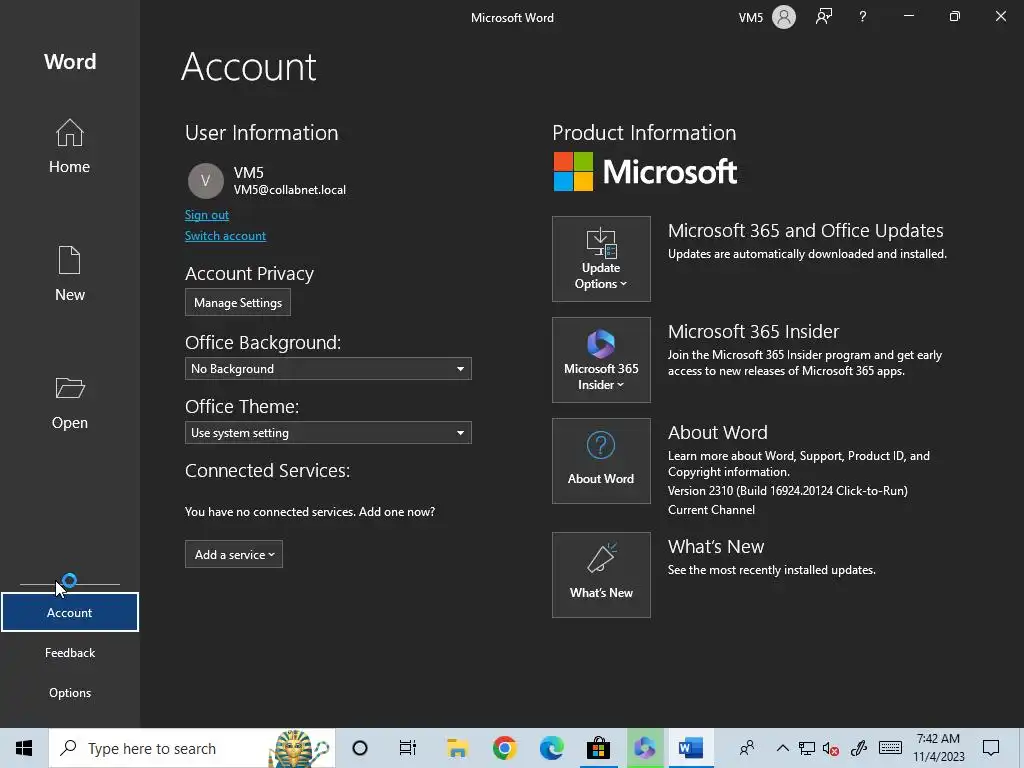Open the Windows Start menu
Screen dimensions: 1024x768
pyautogui.click(x=24, y=748)
